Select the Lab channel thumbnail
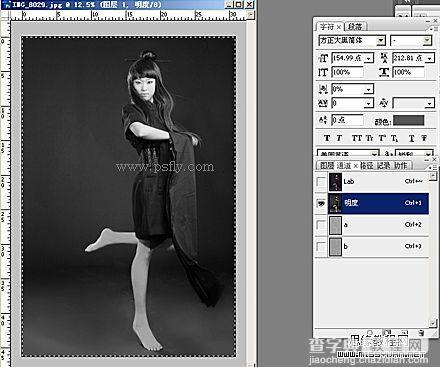440x367 pixels. point(335,182)
